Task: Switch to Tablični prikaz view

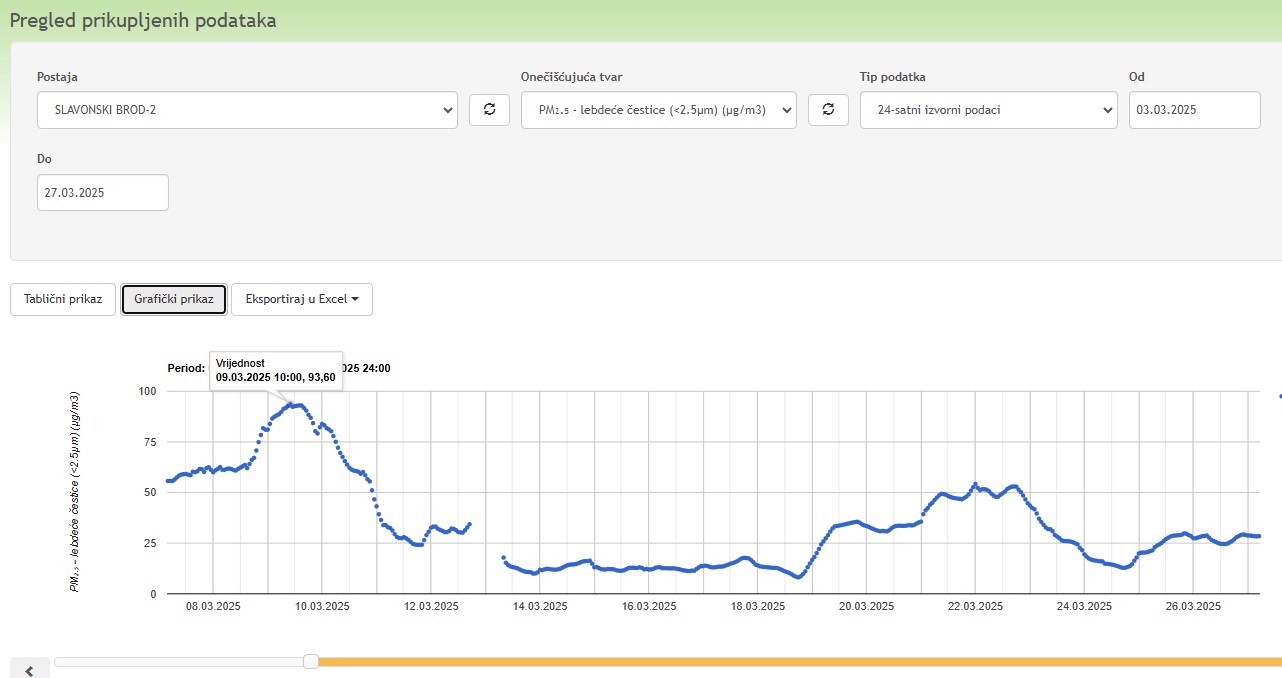Action: coord(63,299)
